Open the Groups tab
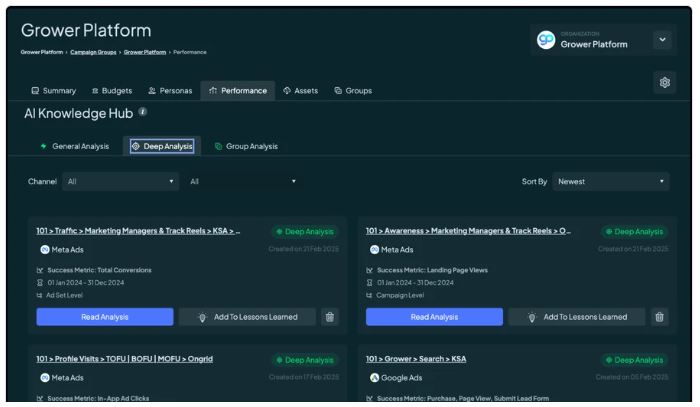 tap(353, 91)
